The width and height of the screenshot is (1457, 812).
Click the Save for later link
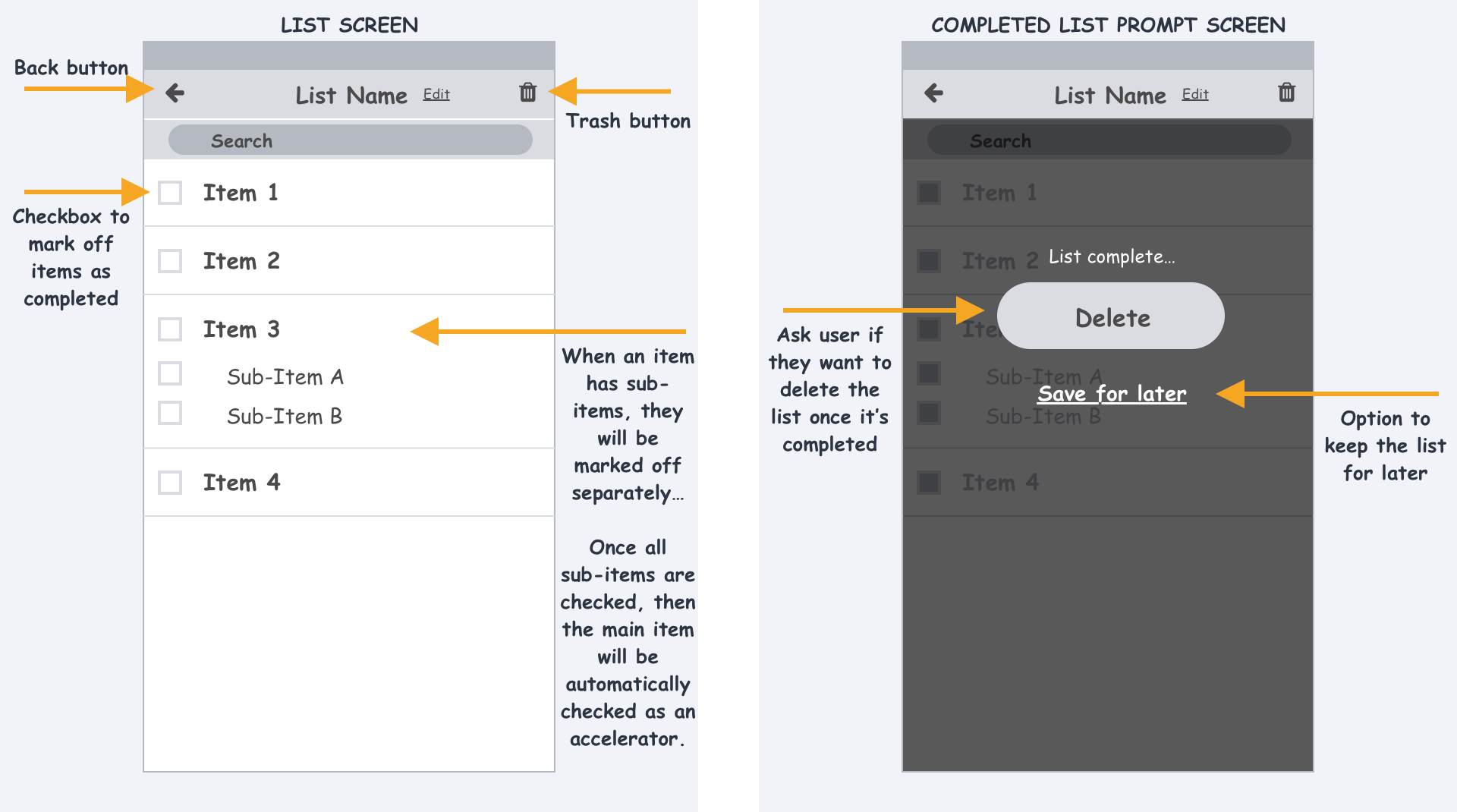pos(1112,394)
